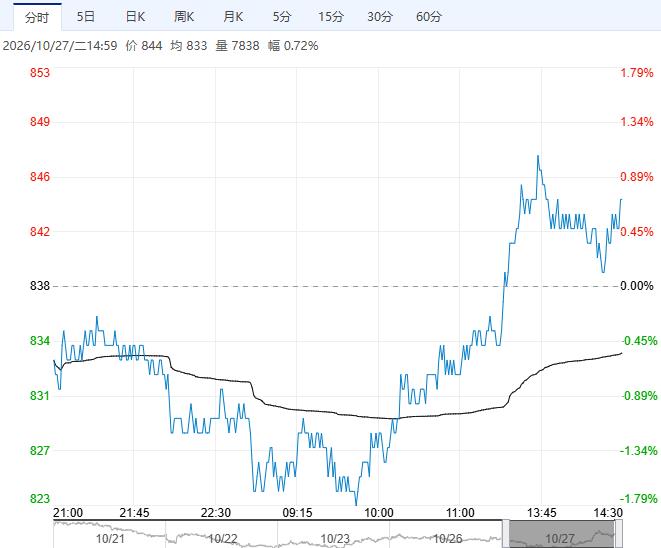
Task: Click the 823 price axis label
Action: (x=40, y=499)
